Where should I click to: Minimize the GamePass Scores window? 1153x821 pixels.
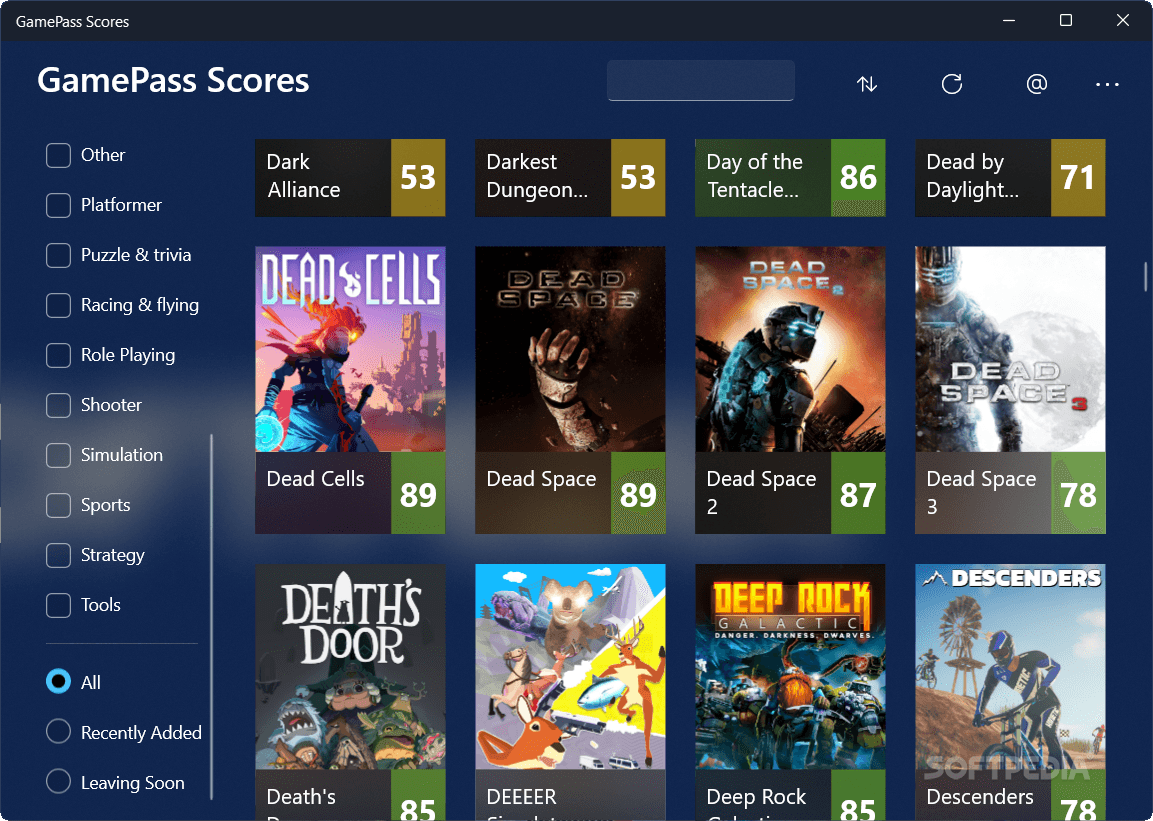click(1009, 21)
